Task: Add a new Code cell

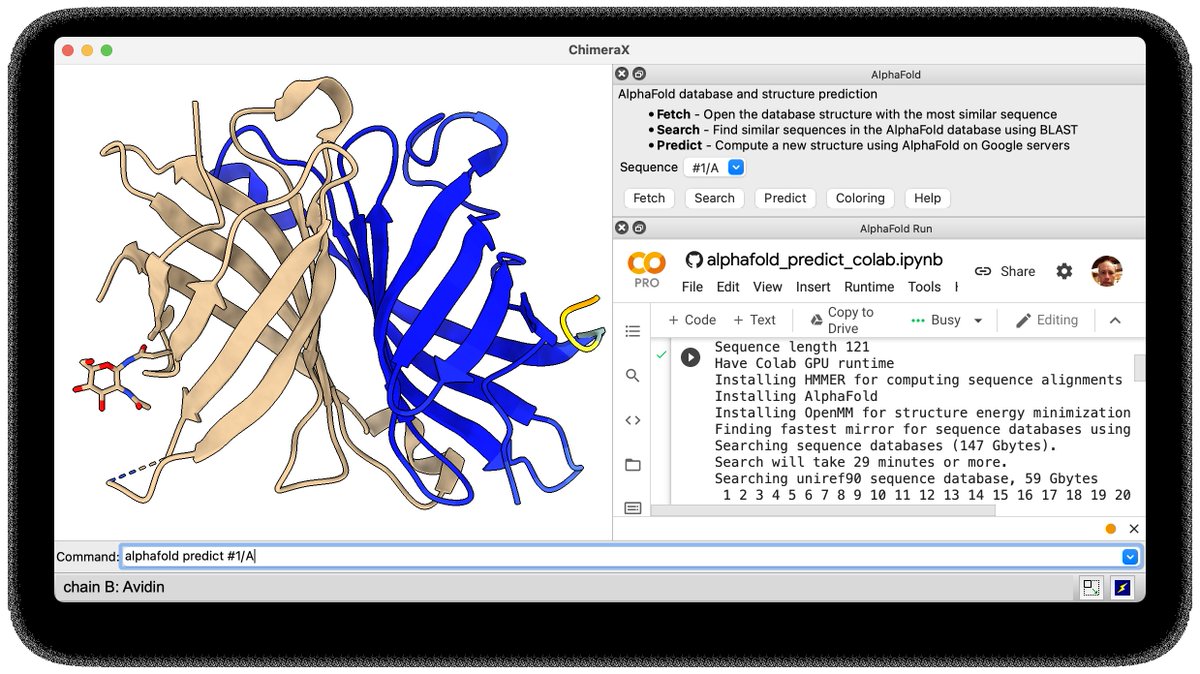Action: coord(692,320)
